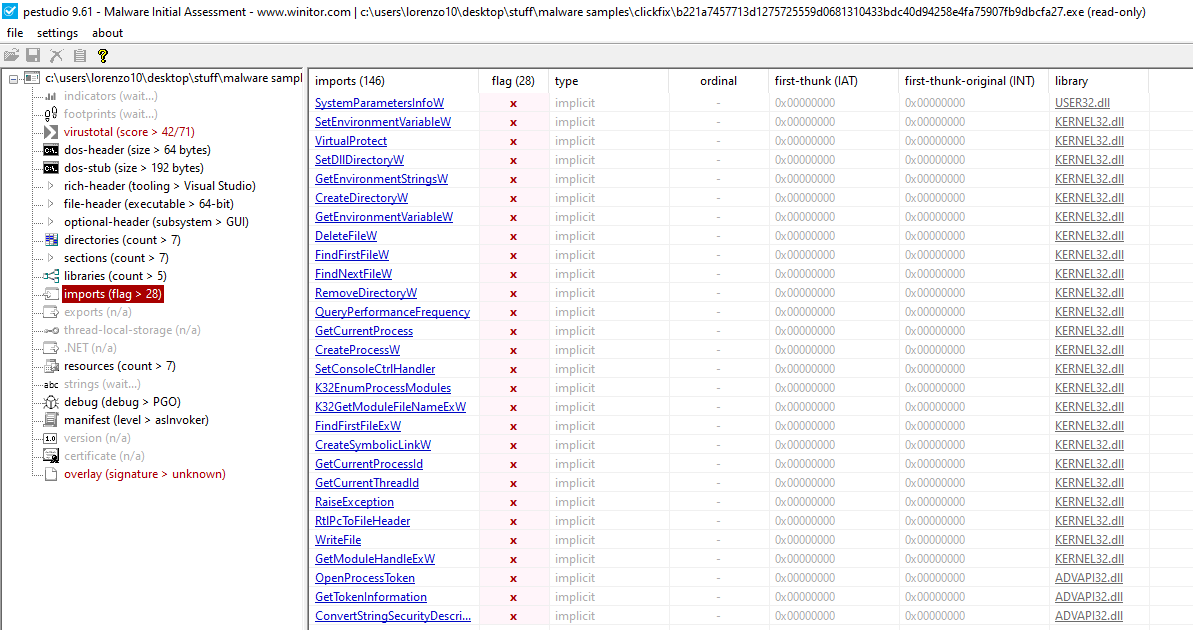Open the DeleteFileW import link
The height and width of the screenshot is (630, 1193).
346,236
